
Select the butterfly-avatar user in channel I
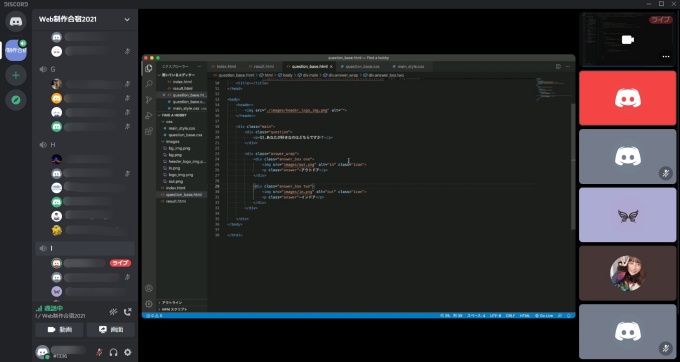(x=56, y=291)
